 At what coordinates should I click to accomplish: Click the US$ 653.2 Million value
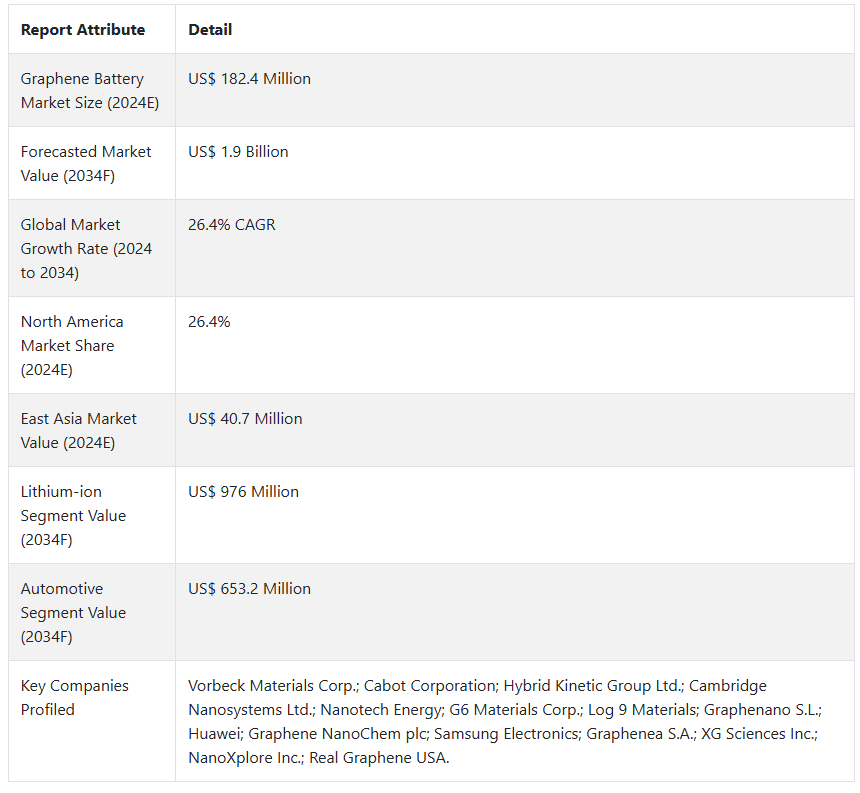click(x=249, y=589)
